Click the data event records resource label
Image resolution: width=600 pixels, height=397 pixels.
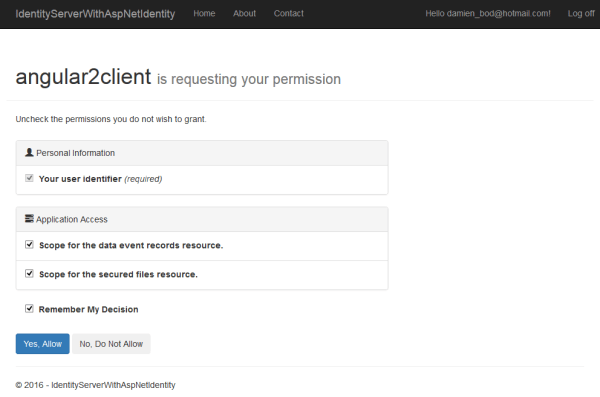point(131,245)
